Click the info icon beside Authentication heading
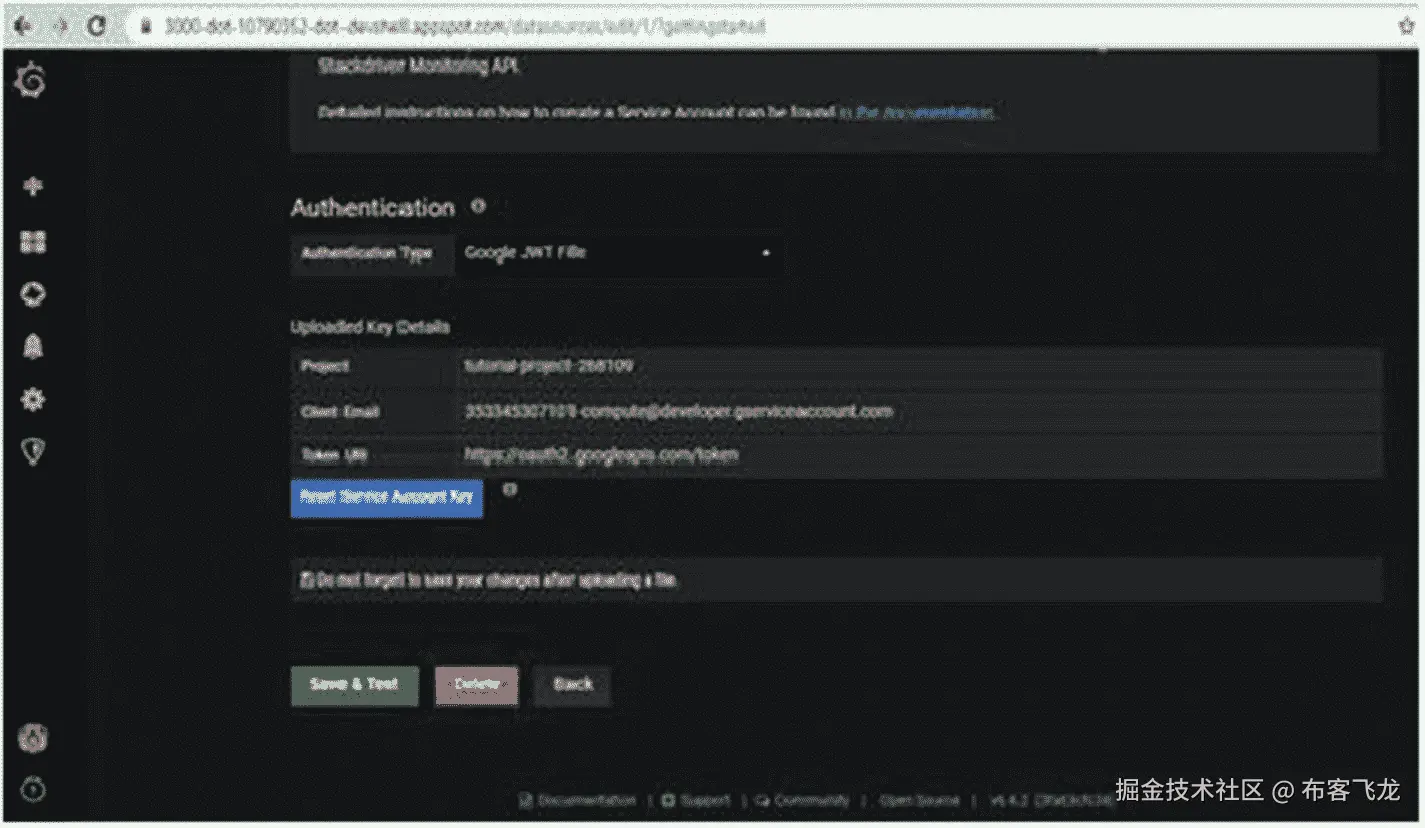The image size is (1425, 828). (478, 206)
